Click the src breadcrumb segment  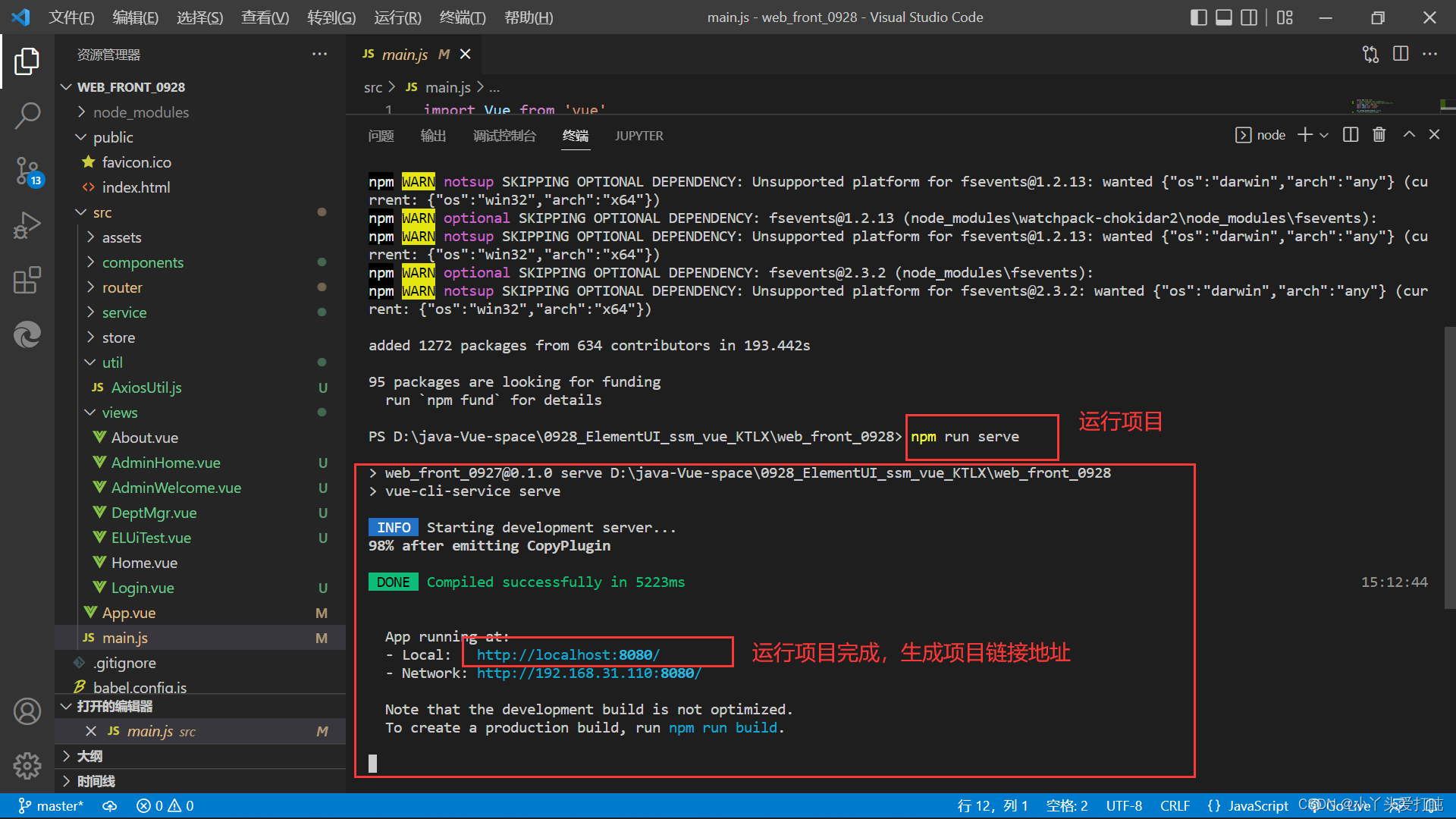[372, 88]
